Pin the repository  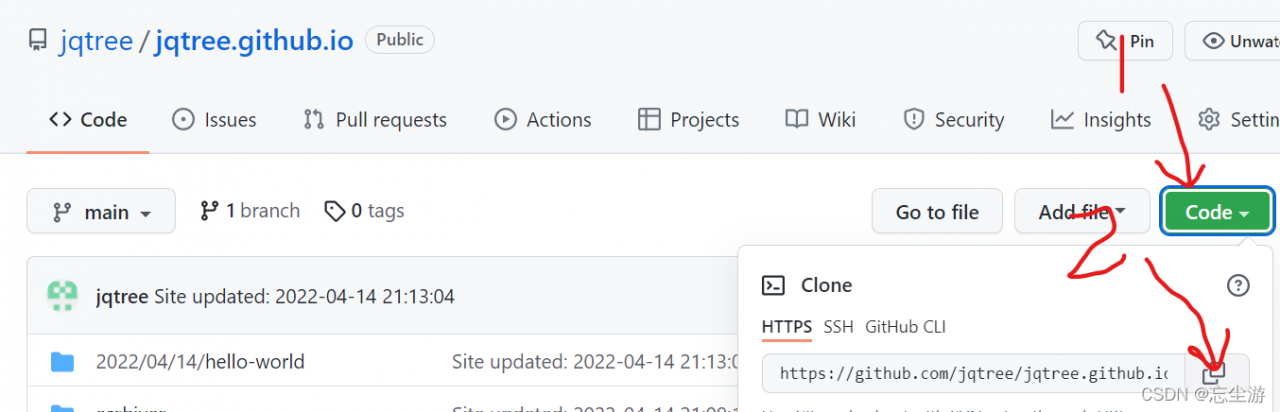pyautogui.click(x=1125, y=41)
